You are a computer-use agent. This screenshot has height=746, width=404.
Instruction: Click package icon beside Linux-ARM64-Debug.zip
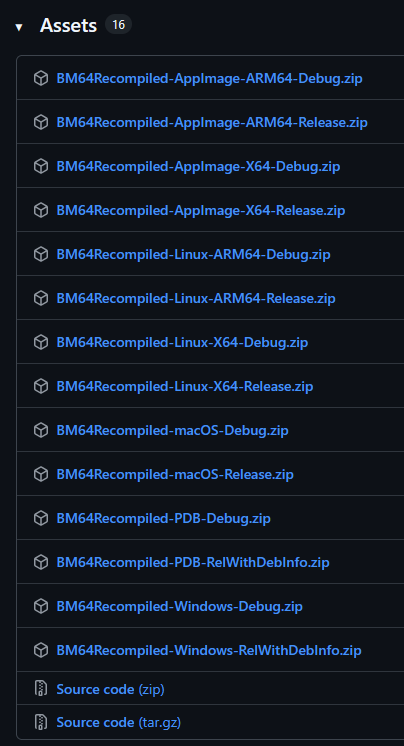click(41, 254)
